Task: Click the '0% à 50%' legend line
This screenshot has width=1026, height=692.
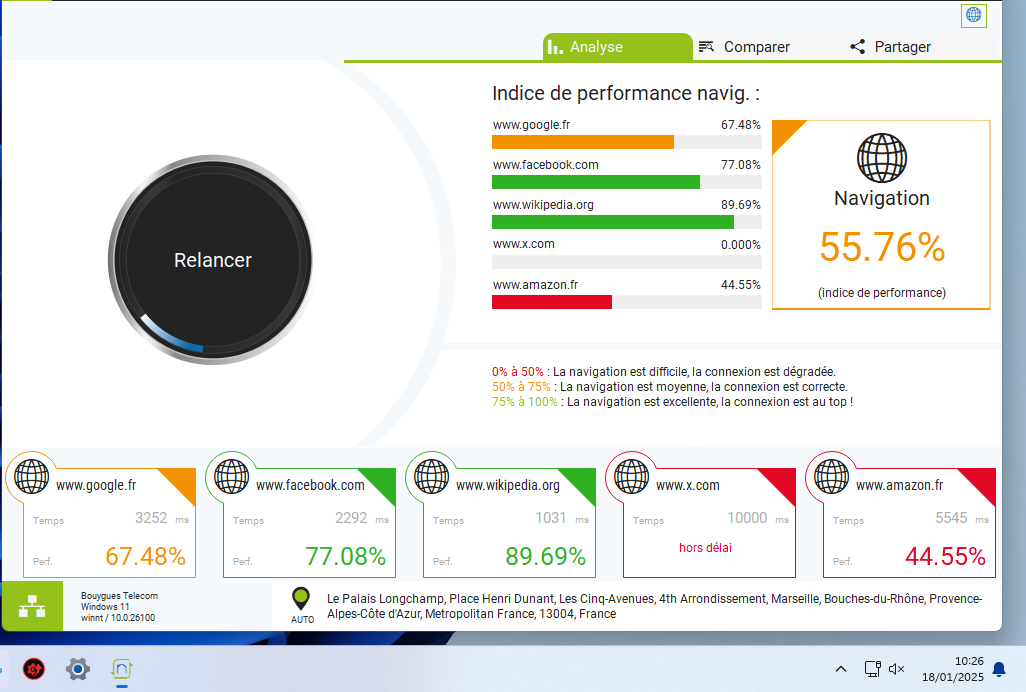Action: pyautogui.click(x=663, y=372)
